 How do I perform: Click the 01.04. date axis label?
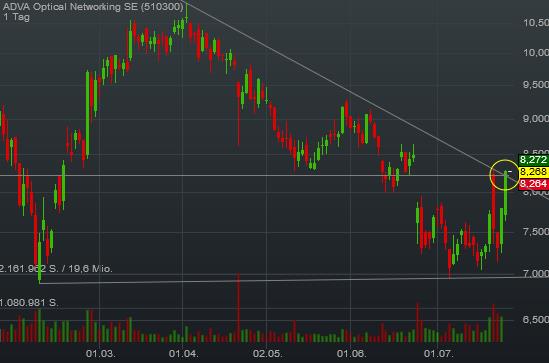tap(183, 353)
